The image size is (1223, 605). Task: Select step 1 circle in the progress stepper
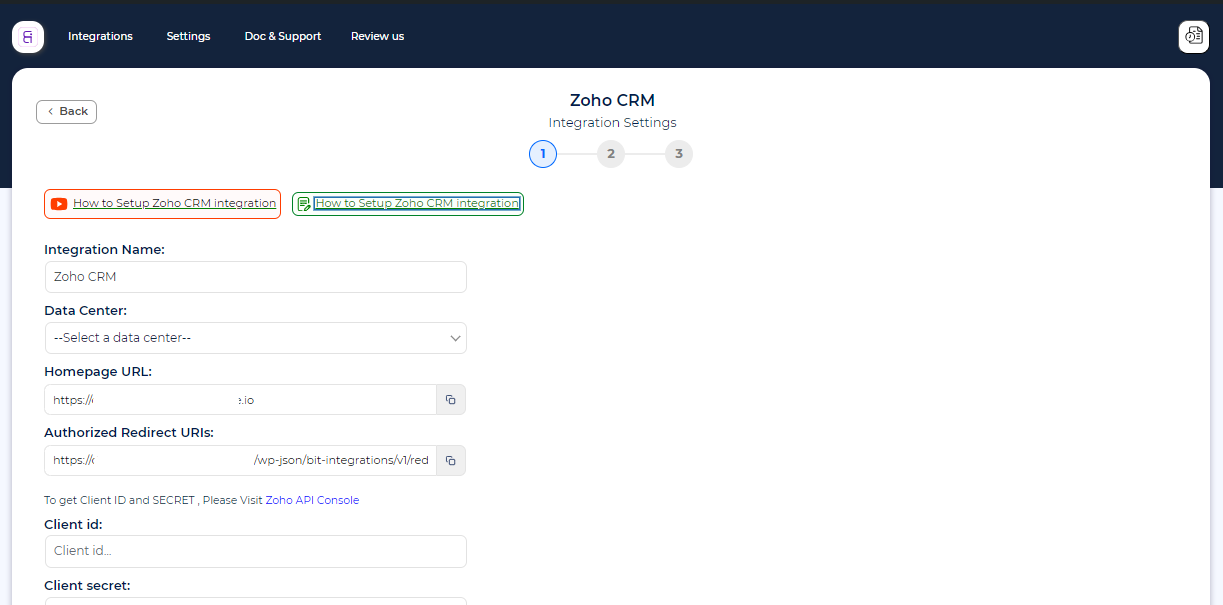pos(543,154)
